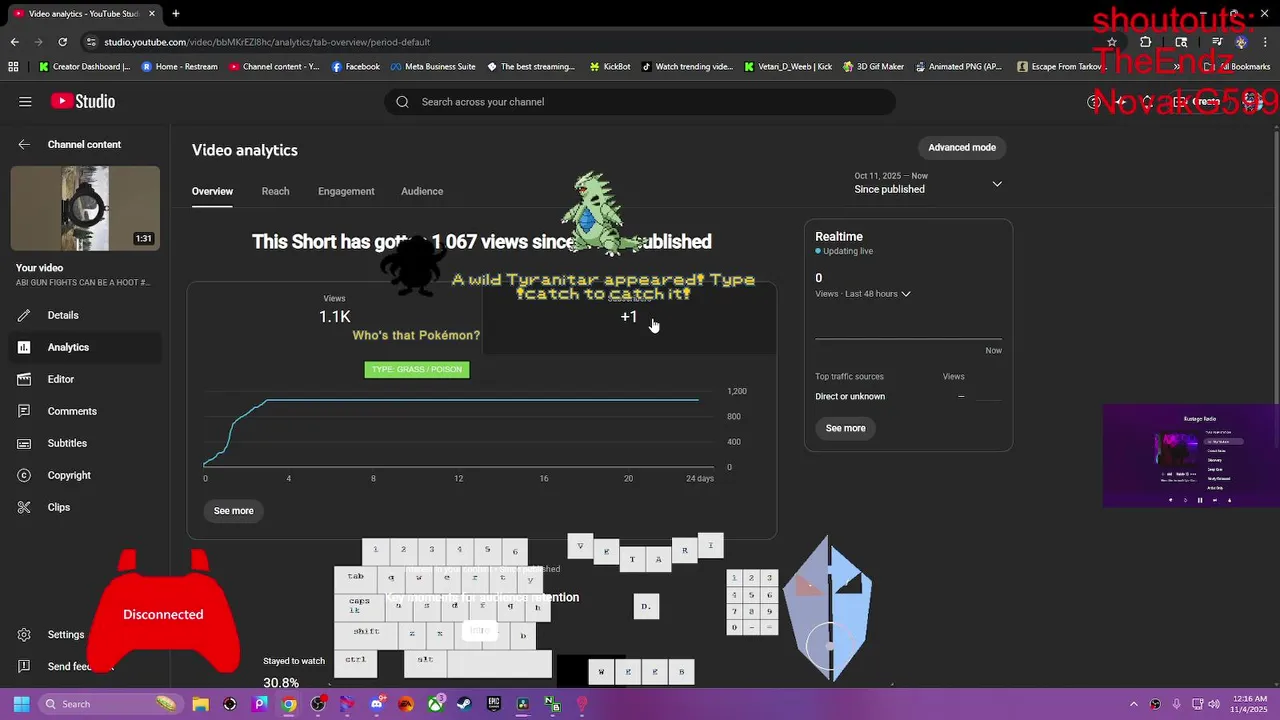Open the Creator Dashboard bookmark
This screenshot has height=720, width=1280.
pos(85,67)
